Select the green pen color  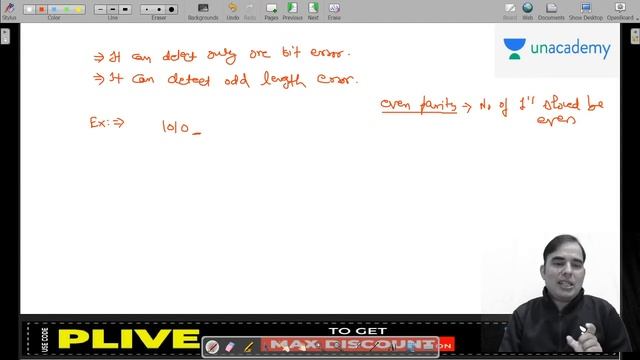pos(66,9)
